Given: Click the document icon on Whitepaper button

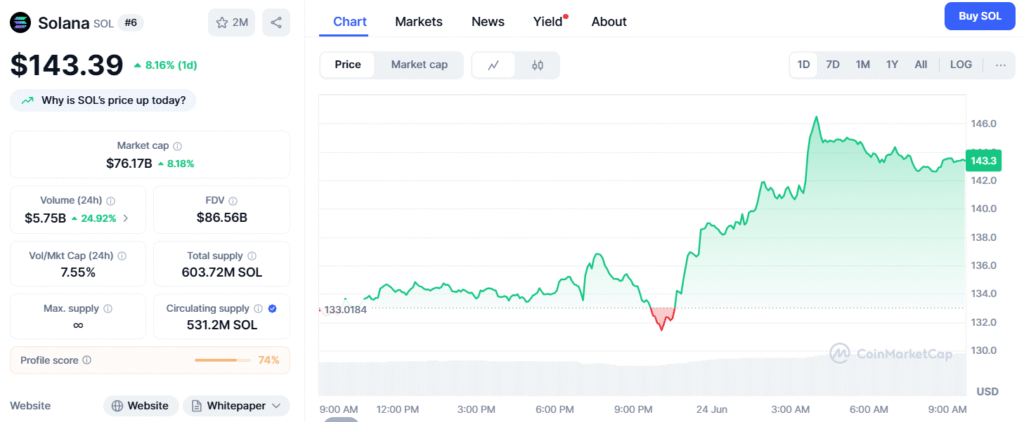Looking at the screenshot, I should 196,406.
